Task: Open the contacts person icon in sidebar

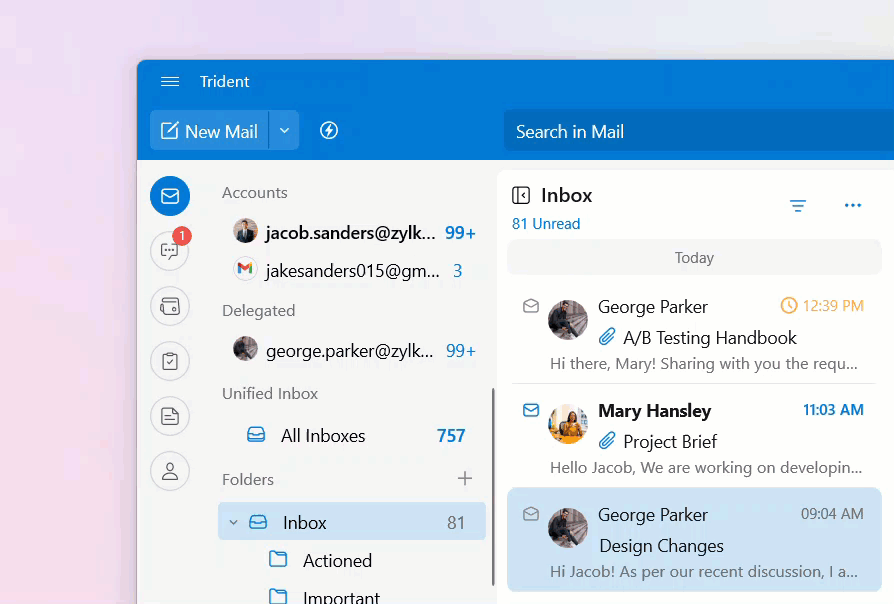Action: (x=170, y=471)
